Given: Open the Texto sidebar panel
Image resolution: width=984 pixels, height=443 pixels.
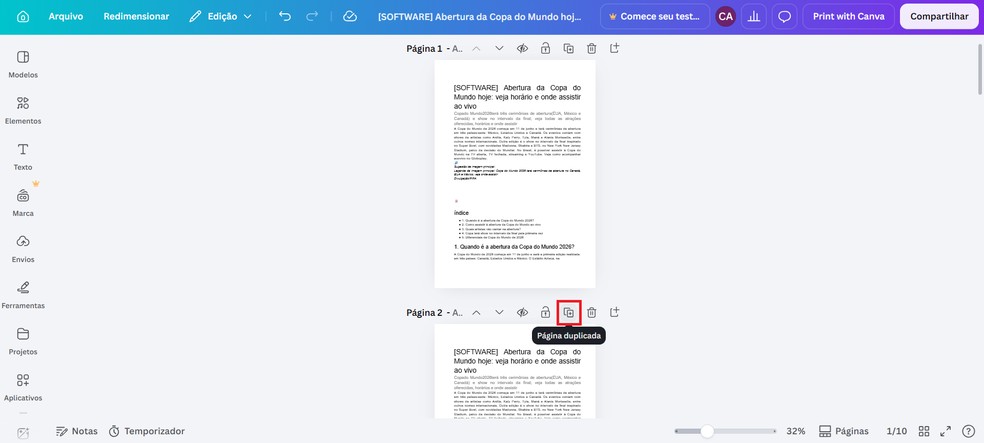Looking at the screenshot, I should 23,157.
